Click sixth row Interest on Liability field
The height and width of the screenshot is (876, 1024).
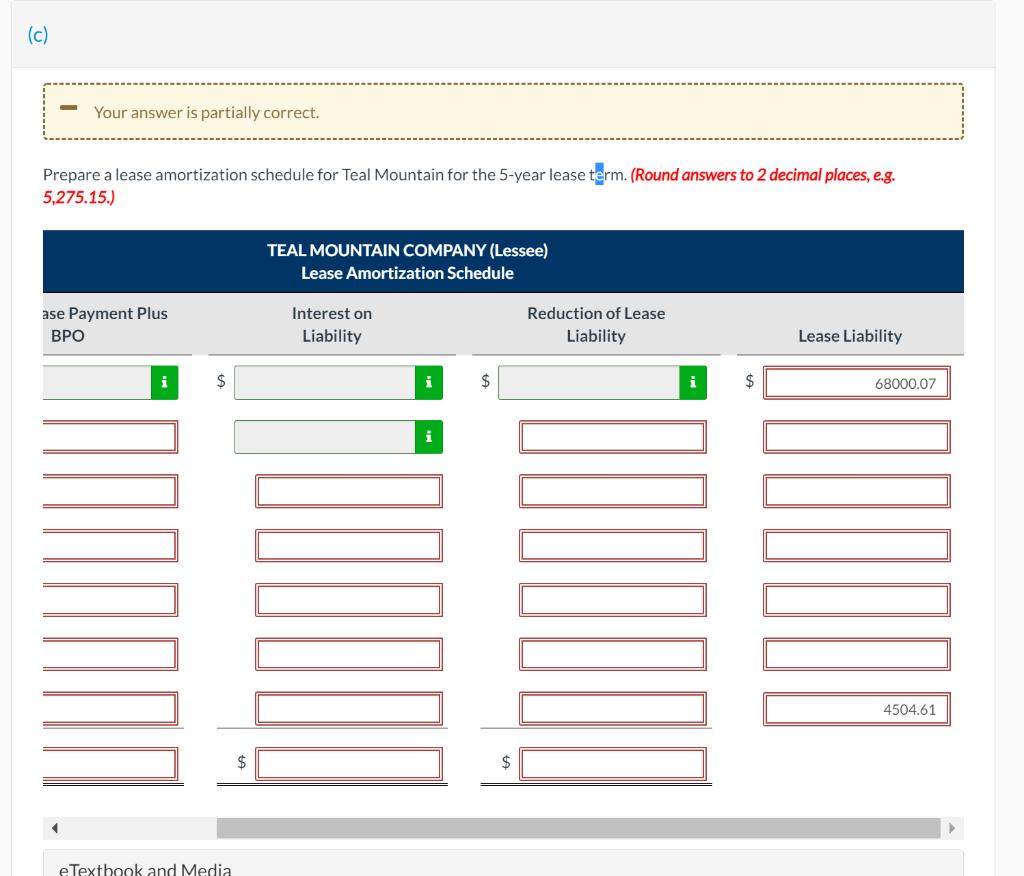click(349, 655)
